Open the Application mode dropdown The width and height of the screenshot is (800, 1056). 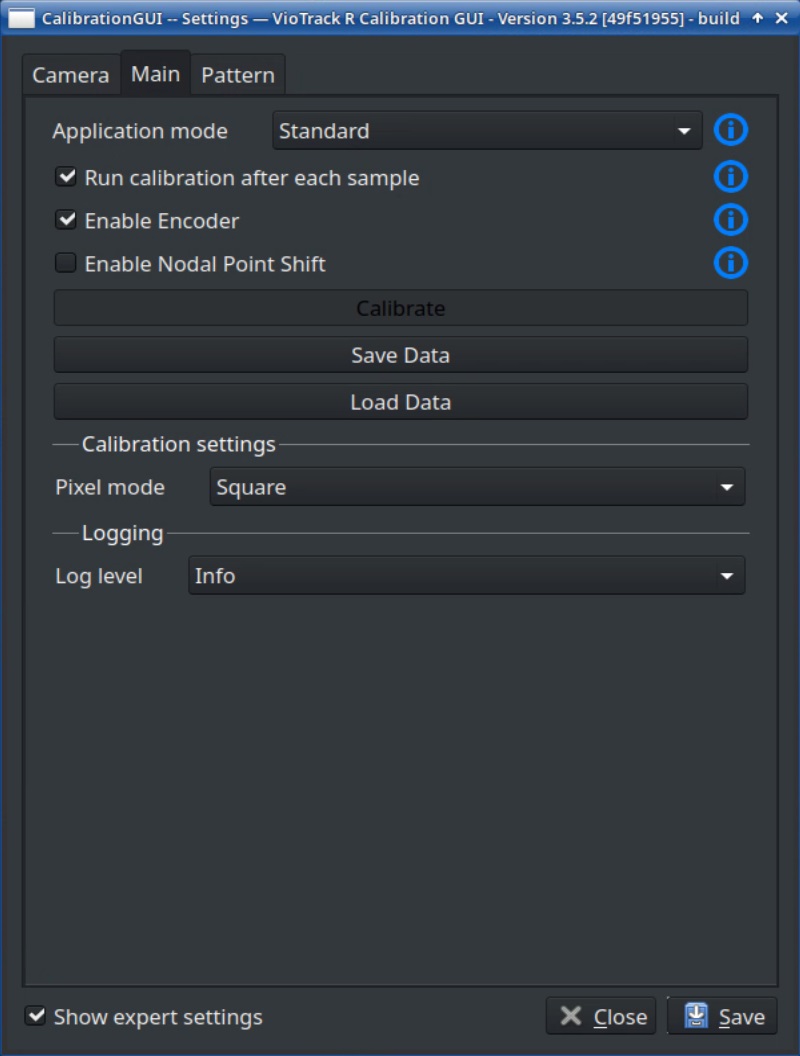pos(487,131)
